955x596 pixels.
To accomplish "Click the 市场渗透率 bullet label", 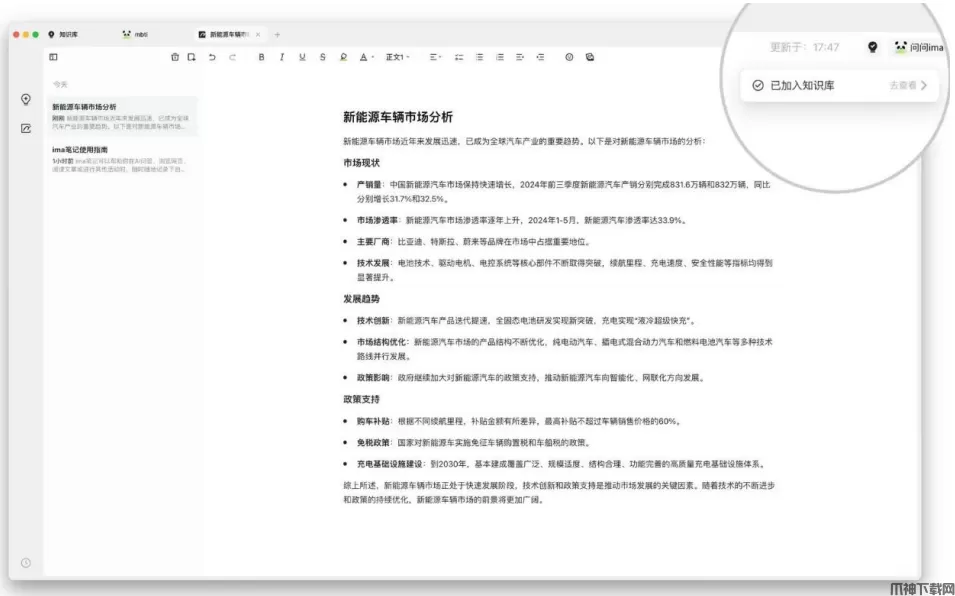I will point(377,220).
